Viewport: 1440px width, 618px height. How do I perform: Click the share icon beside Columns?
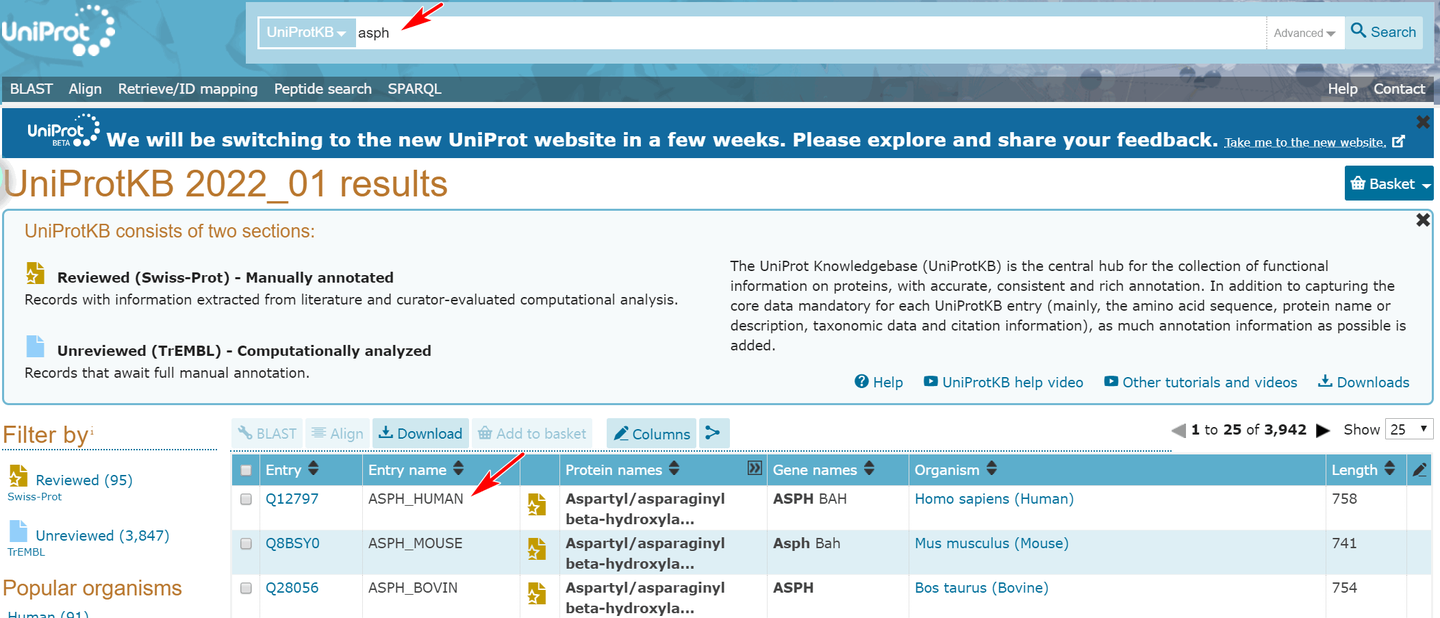(x=713, y=433)
